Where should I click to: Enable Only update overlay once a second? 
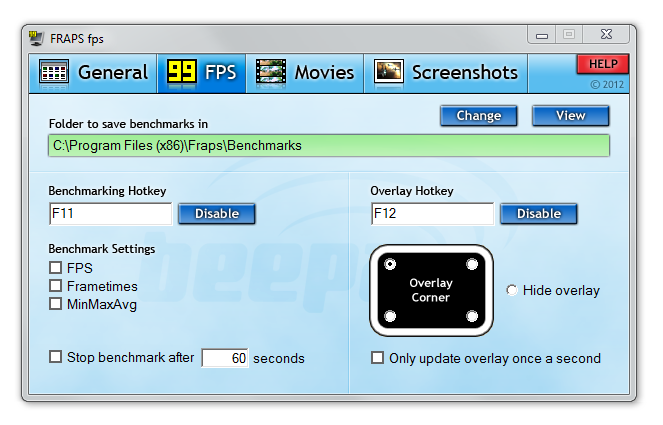pos(377,358)
